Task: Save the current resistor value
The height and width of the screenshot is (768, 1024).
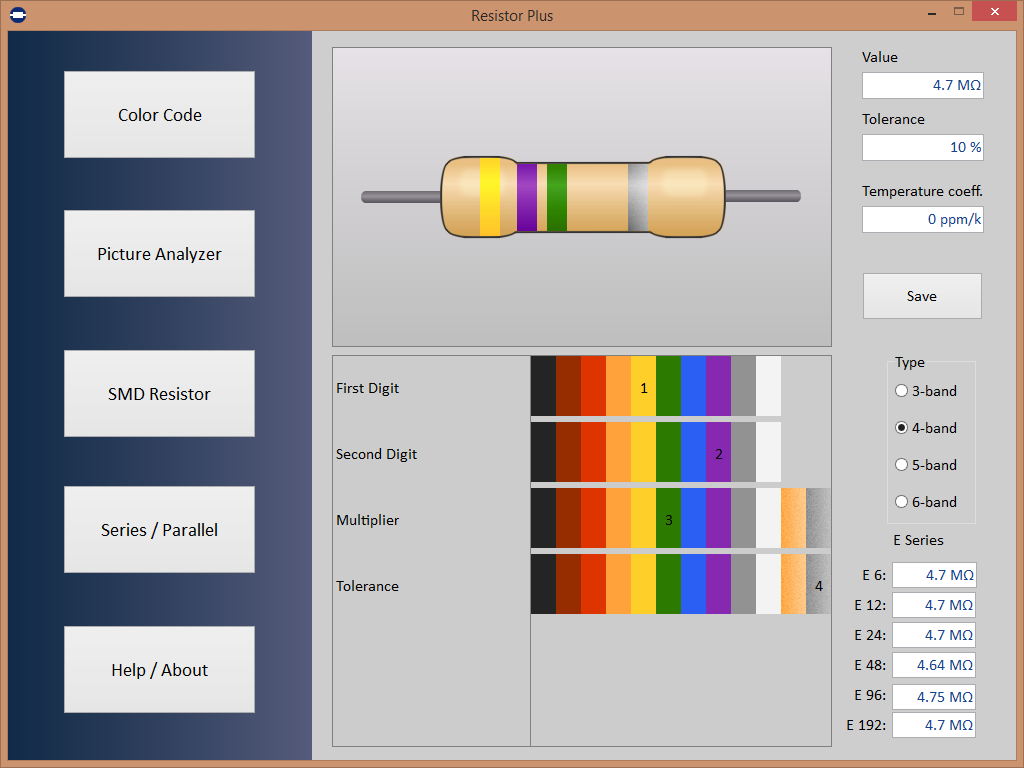Action: pos(921,296)
